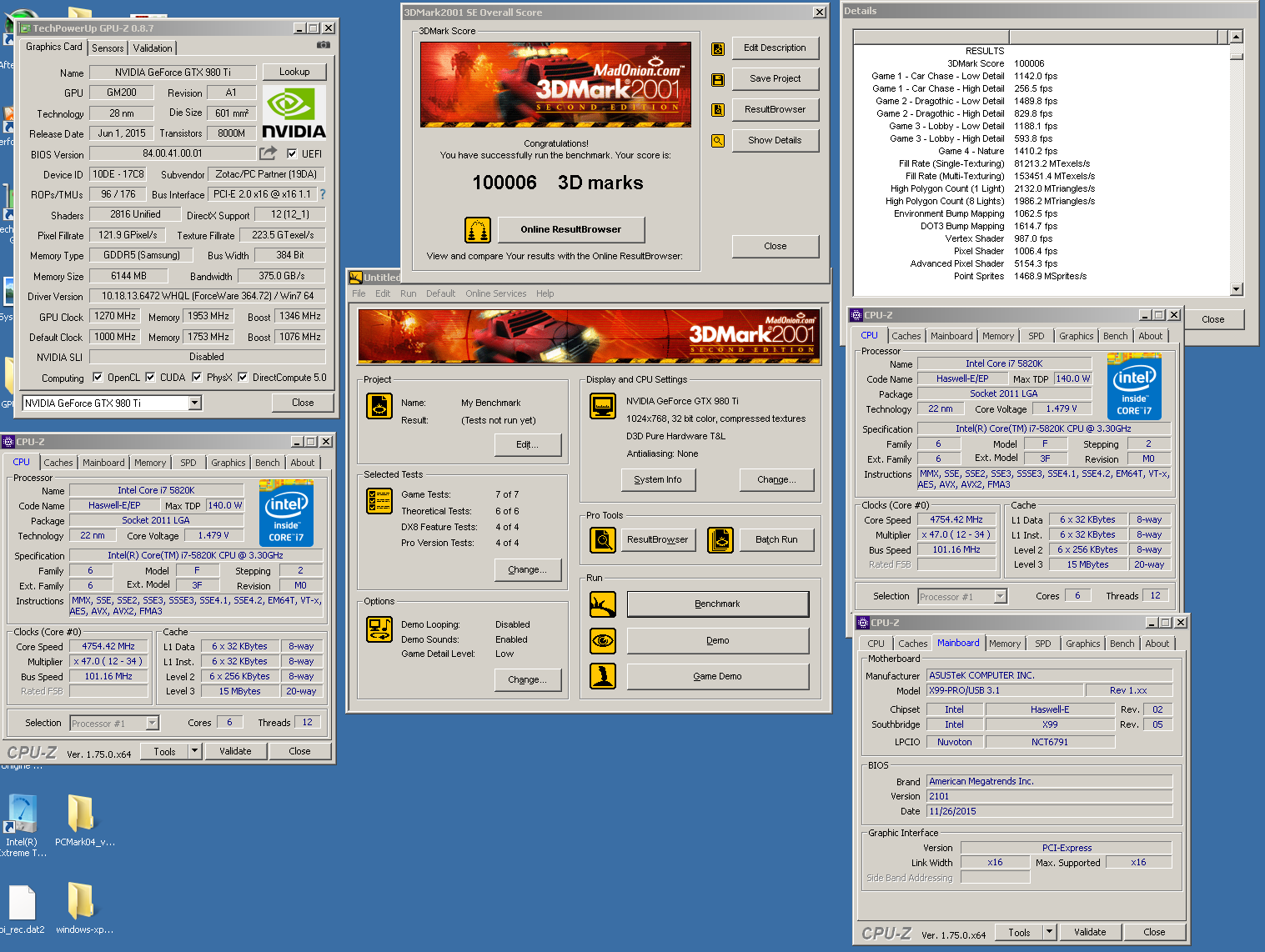Click the Demo eye icon

(603, 640)
